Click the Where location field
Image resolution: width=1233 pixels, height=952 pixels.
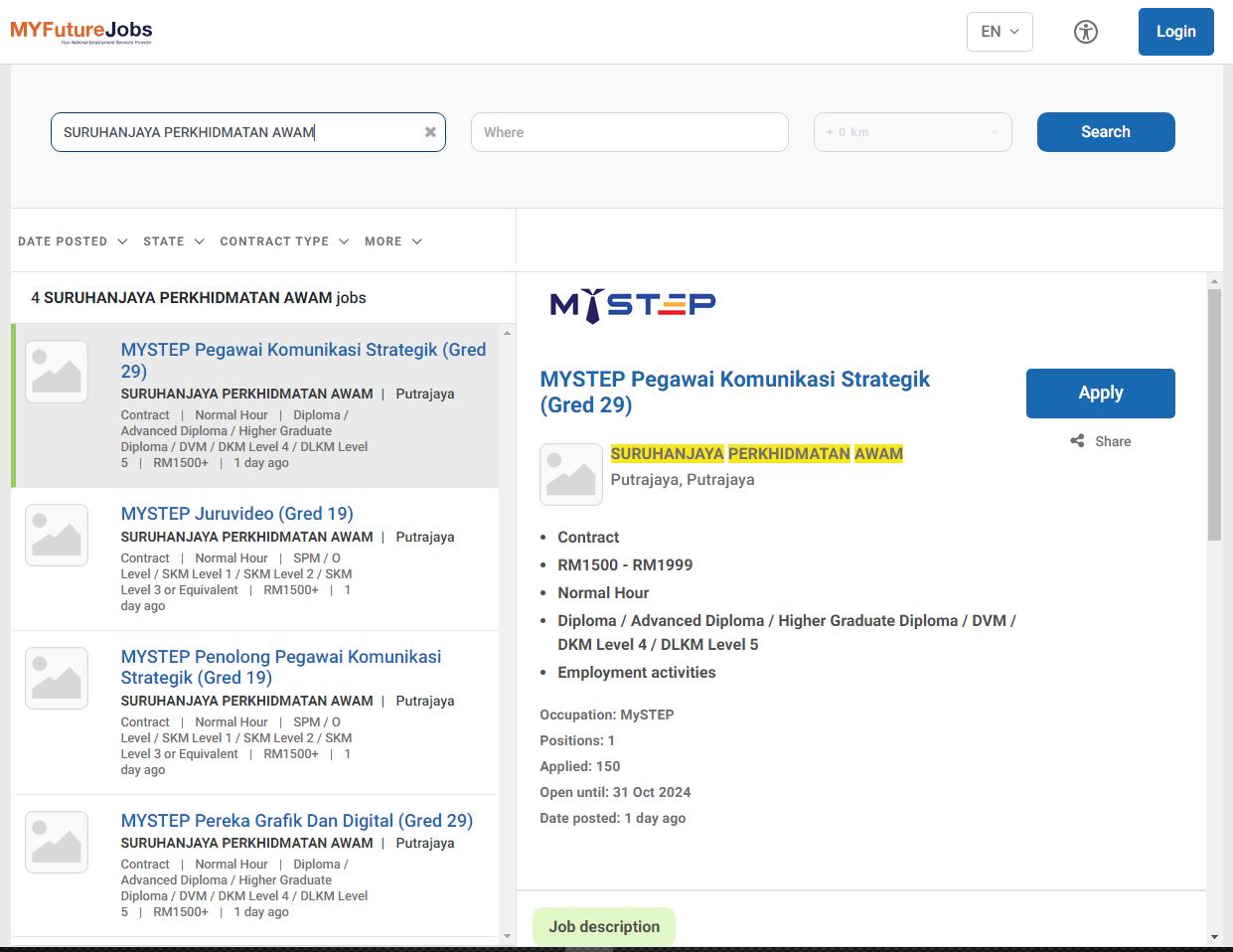click(630, 132)
